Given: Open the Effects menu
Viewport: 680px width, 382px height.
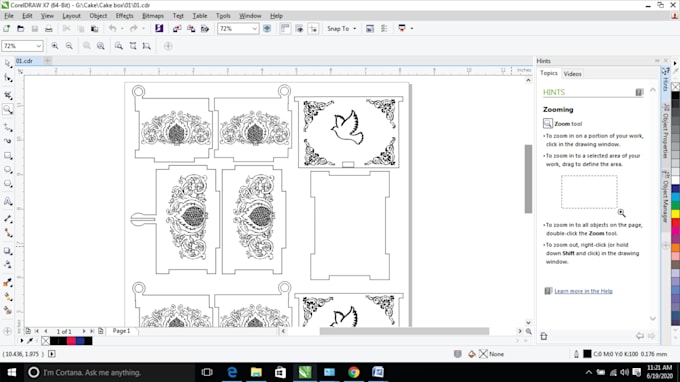Looking at the screenshot, I should [124, 16].
